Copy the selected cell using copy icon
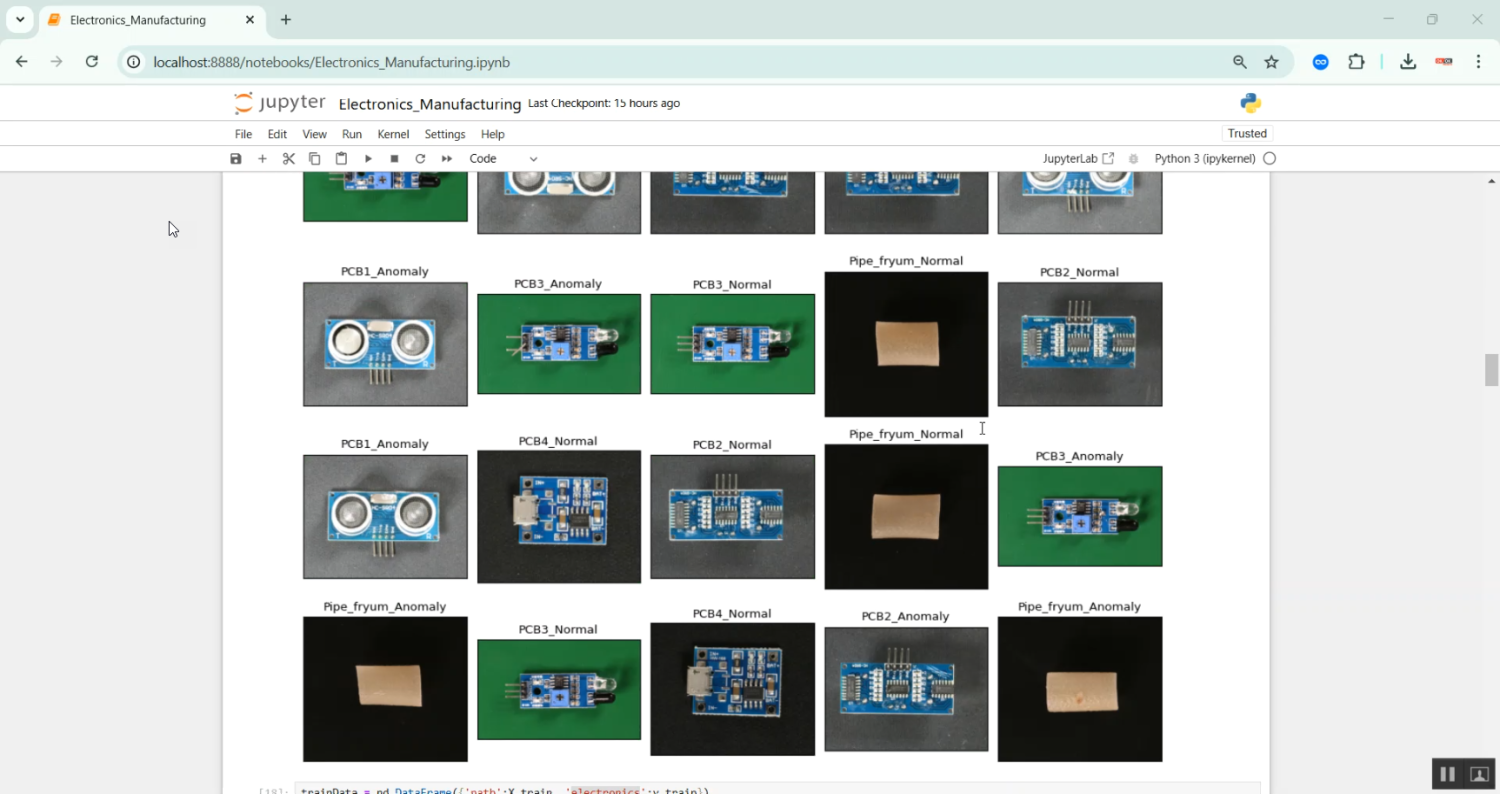This screenshot has width=1500, height=794. pyautogui.click(x=315, y=159)
